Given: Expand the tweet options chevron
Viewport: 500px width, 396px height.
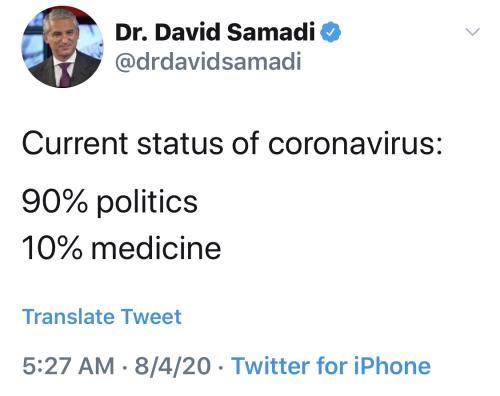Looking at the screenshot, I should click(x=473, y=32).
